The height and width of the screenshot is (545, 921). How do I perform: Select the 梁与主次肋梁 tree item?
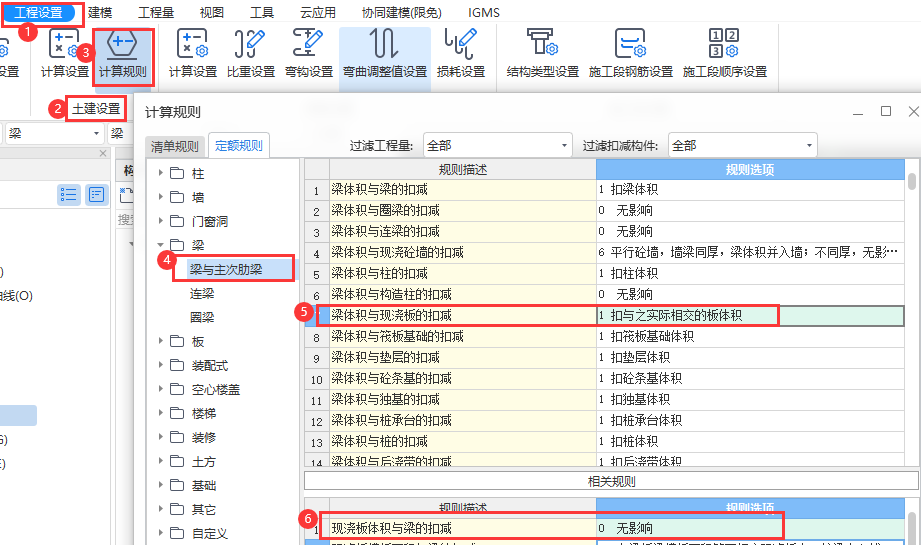click(226, 270)
